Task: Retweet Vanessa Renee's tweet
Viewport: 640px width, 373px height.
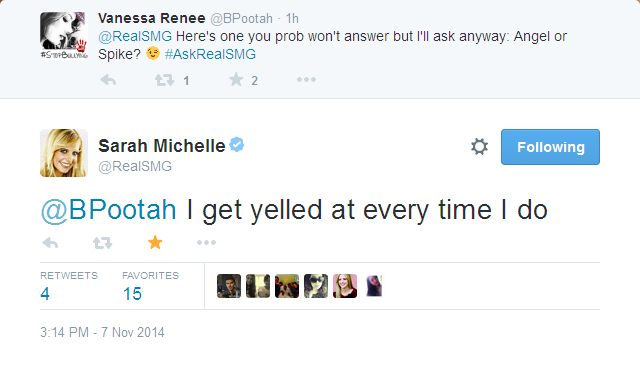Action: coord(164,80)
